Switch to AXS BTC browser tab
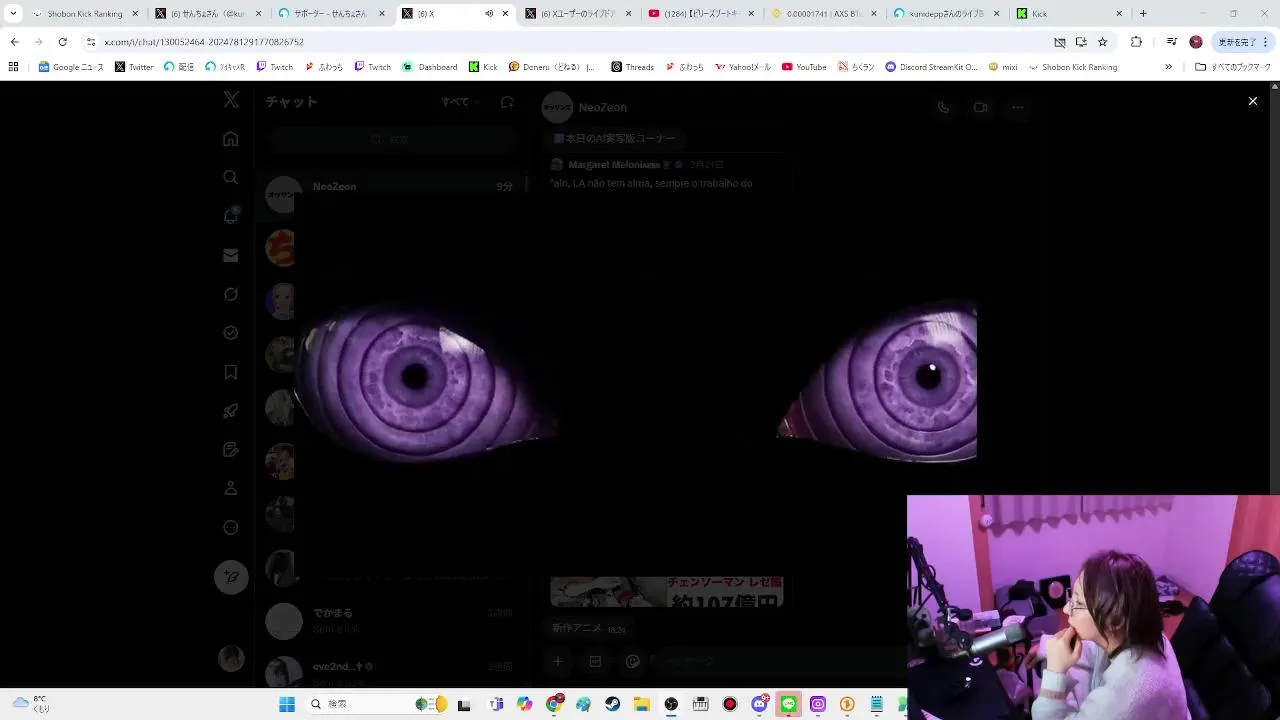This screenshot has height=720, width=1280. point(824,14)
